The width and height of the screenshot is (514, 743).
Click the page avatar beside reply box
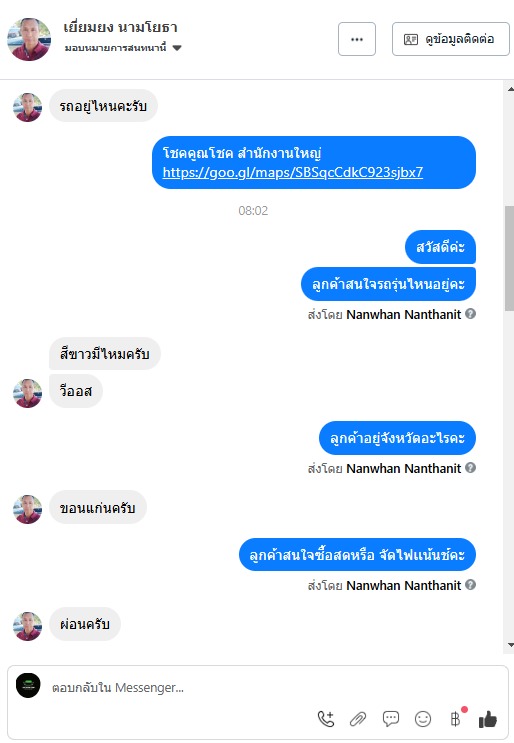pos(28,685)
